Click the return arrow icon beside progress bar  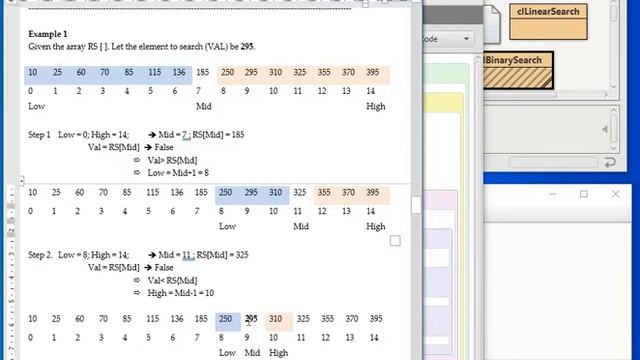pyautogui.click(x=610, y=162)
